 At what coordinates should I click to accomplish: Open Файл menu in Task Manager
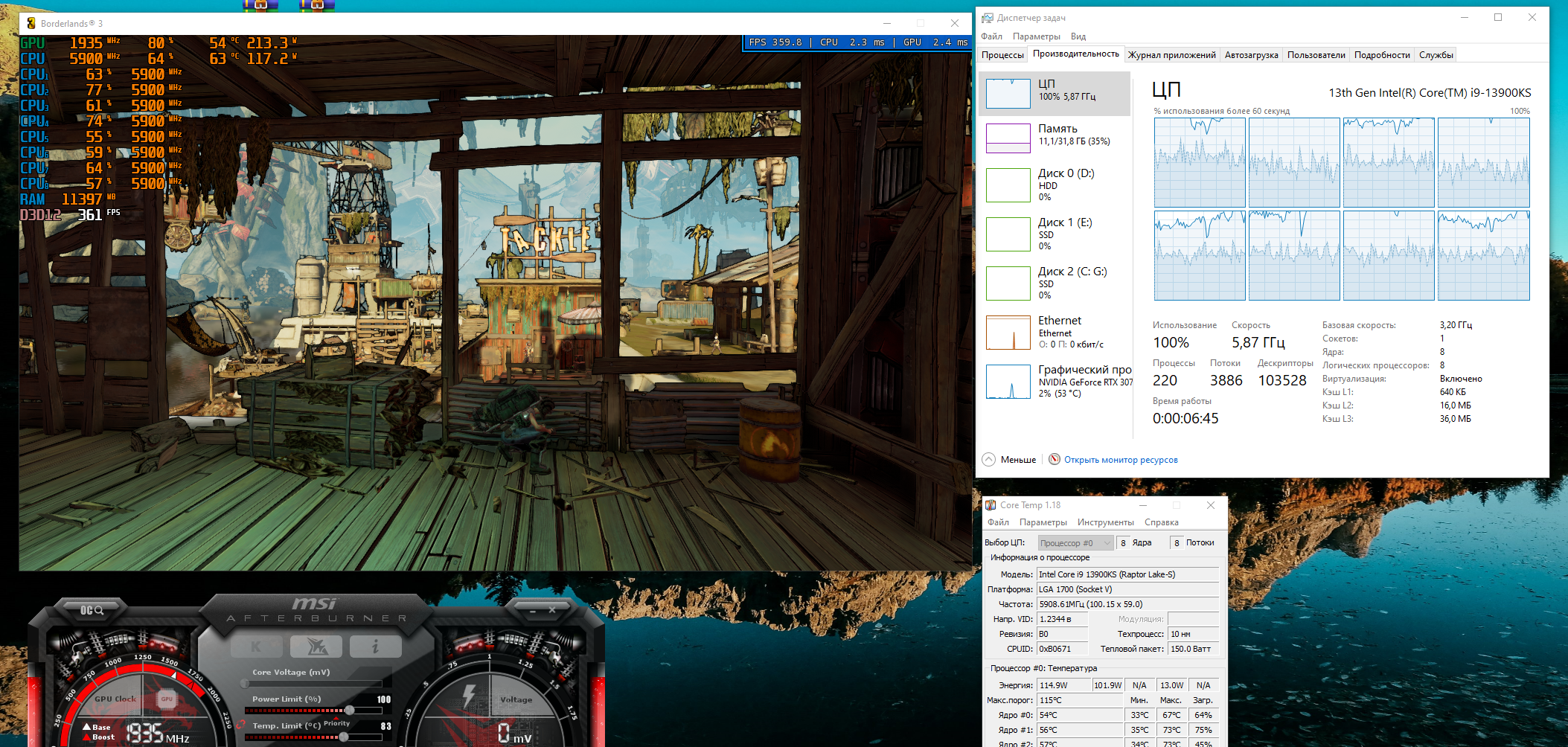991,36
